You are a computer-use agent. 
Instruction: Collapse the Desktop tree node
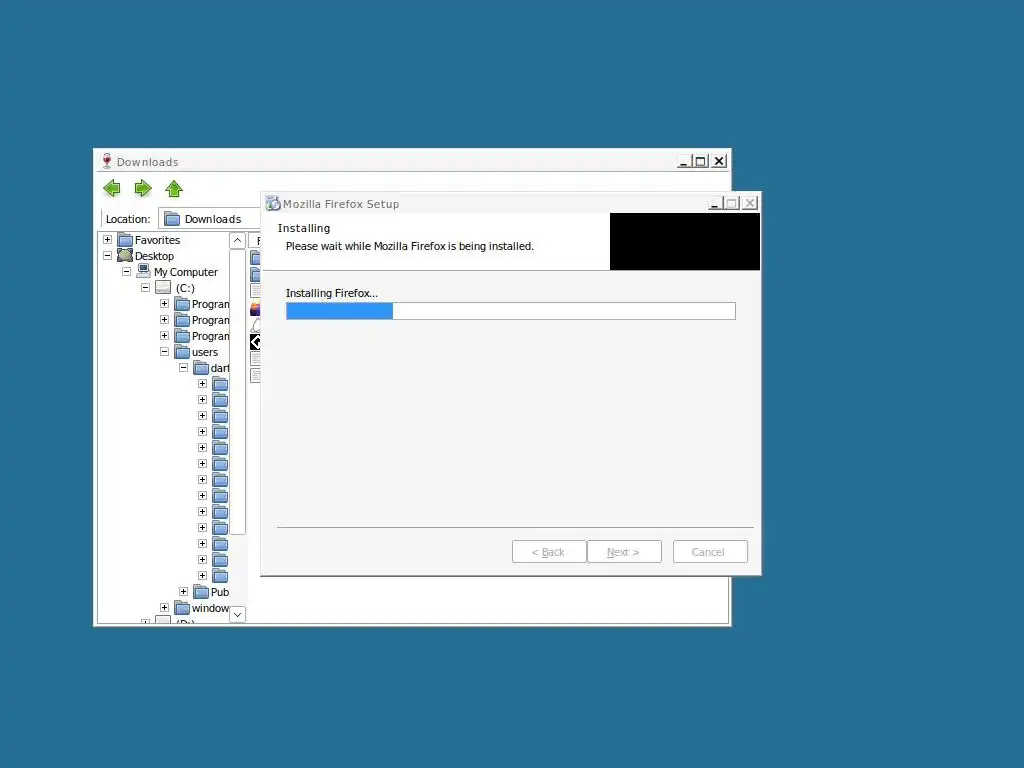click(108, 256)
